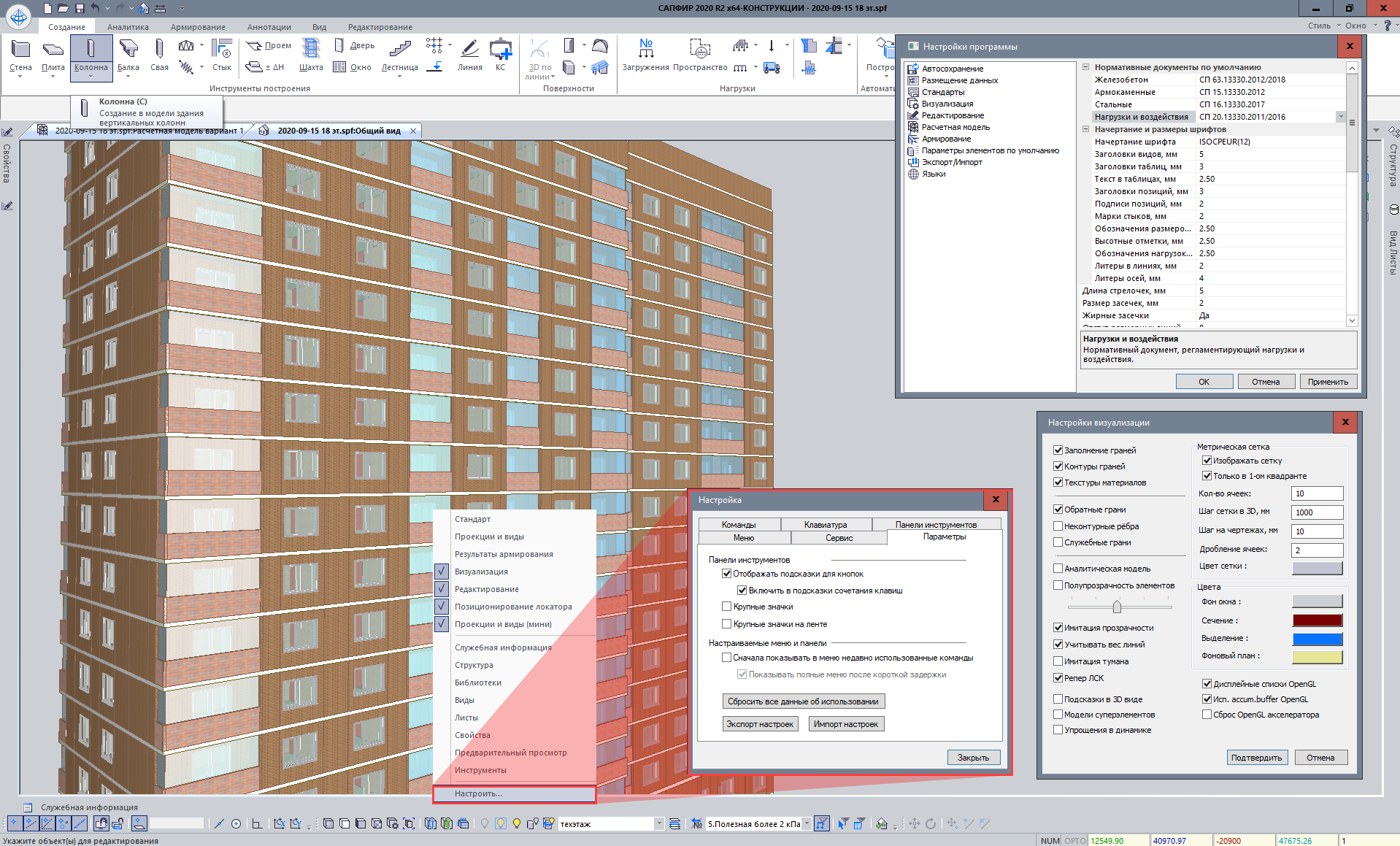Open the техэтаж floor combo box

point(658,824)
